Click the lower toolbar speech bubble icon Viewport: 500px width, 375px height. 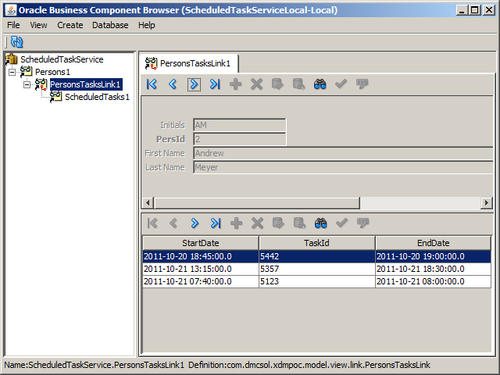[363, 223]
